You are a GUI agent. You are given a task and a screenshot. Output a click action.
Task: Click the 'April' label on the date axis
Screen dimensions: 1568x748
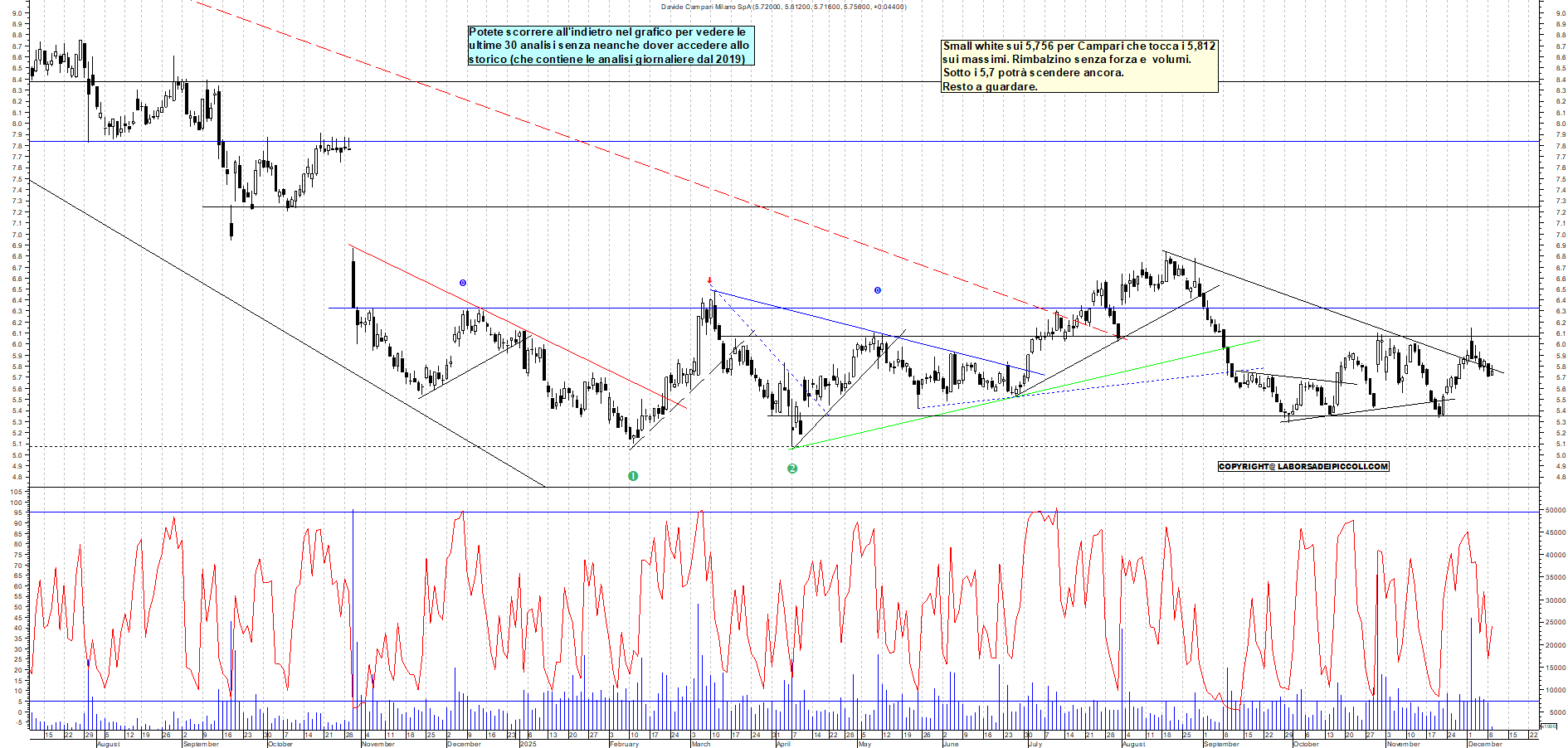(783, 744)
